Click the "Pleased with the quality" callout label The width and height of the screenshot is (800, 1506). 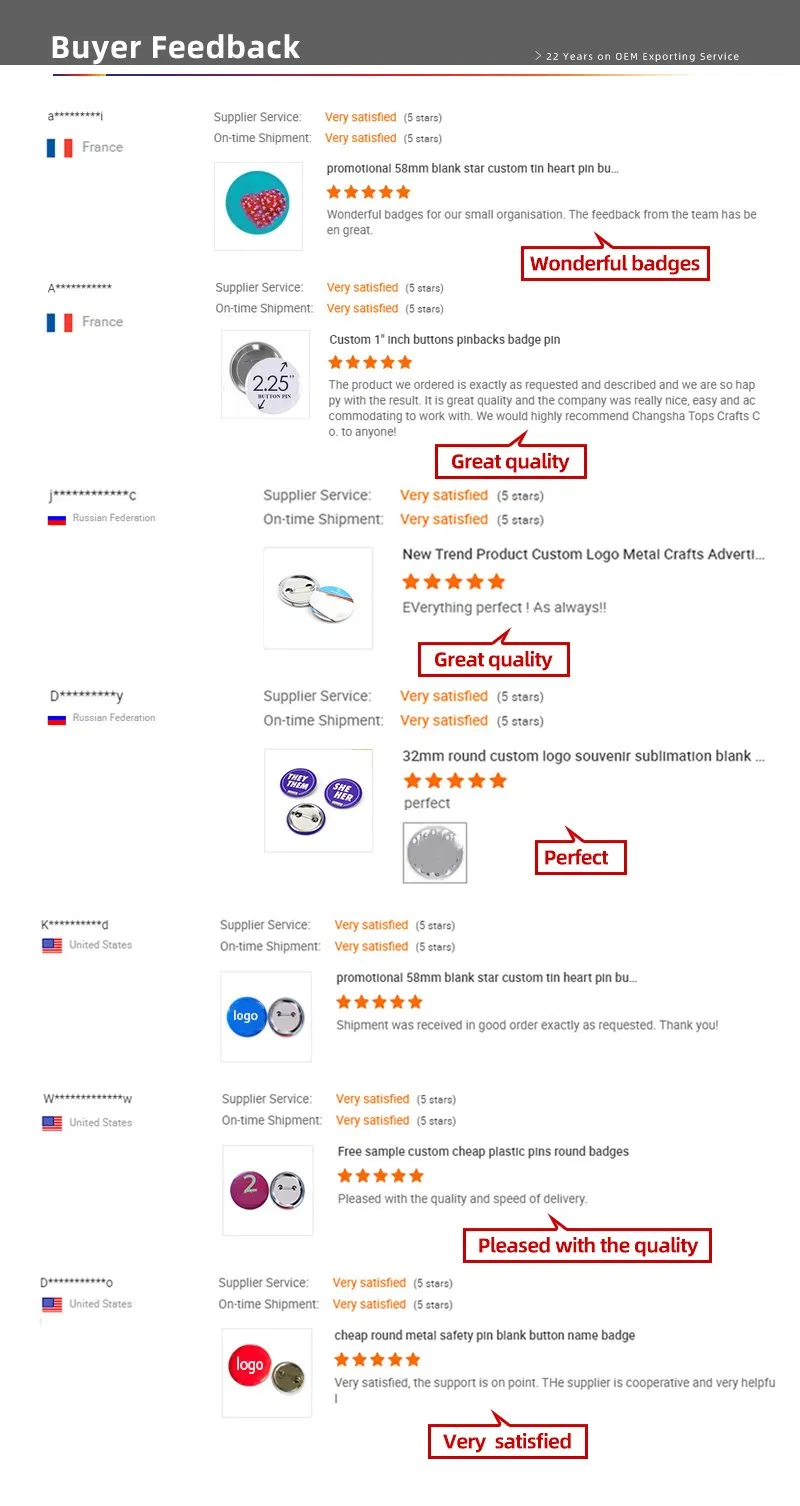tap(587, 1245)
